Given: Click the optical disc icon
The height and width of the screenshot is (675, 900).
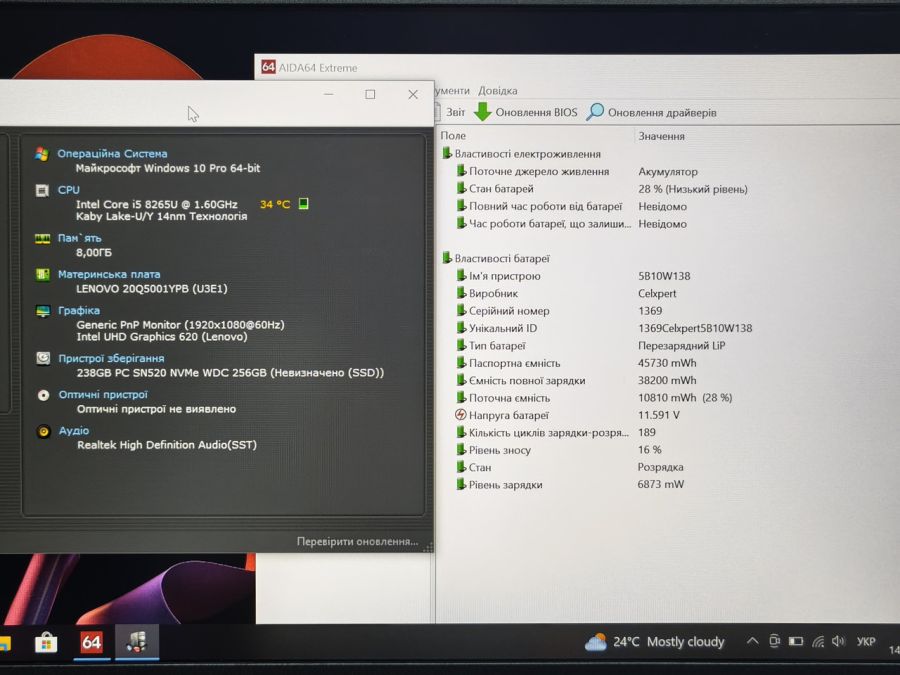Looking at the screenshot, I should coord(43,395).
